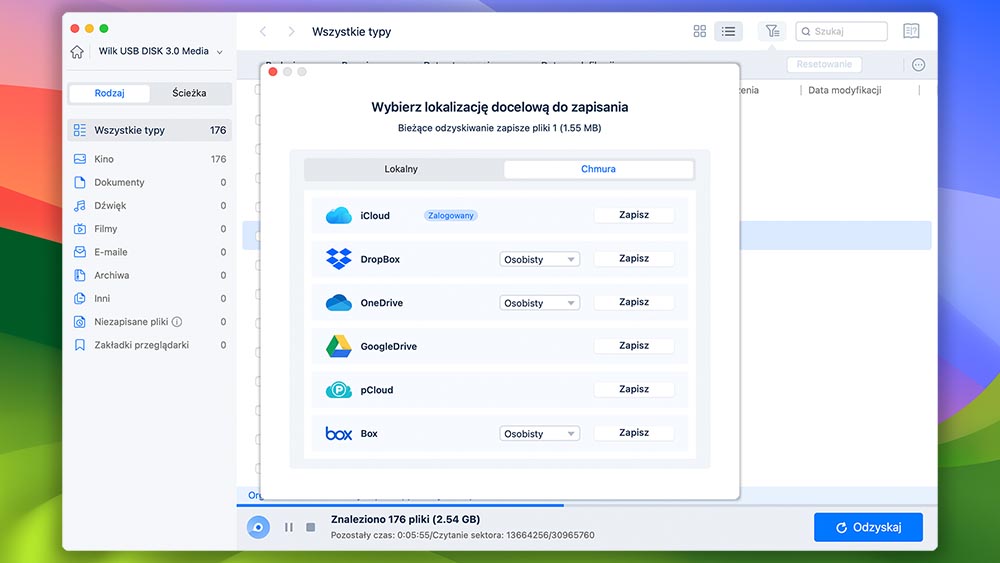The image size is (1000, 563).
Task: Open Zakładki przeglądarki category
Action: click(149, 345)
